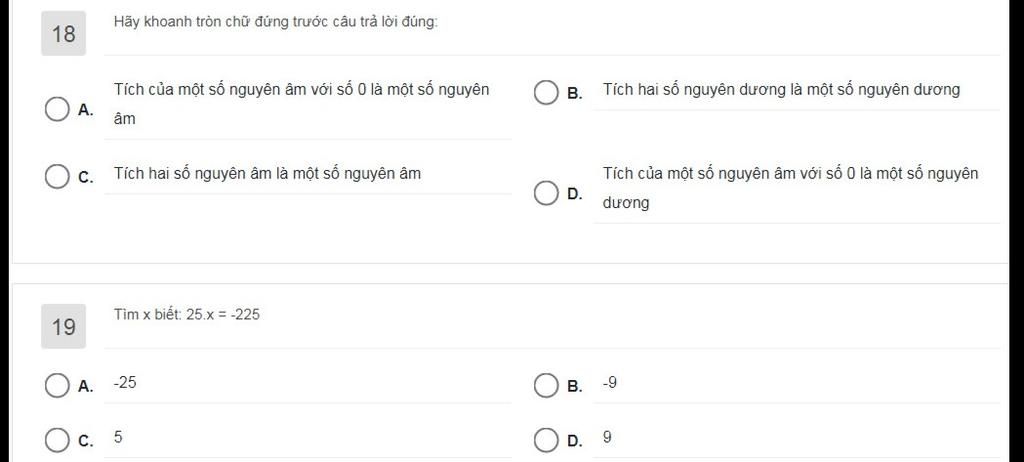Click the question 18 number badge

63,33
